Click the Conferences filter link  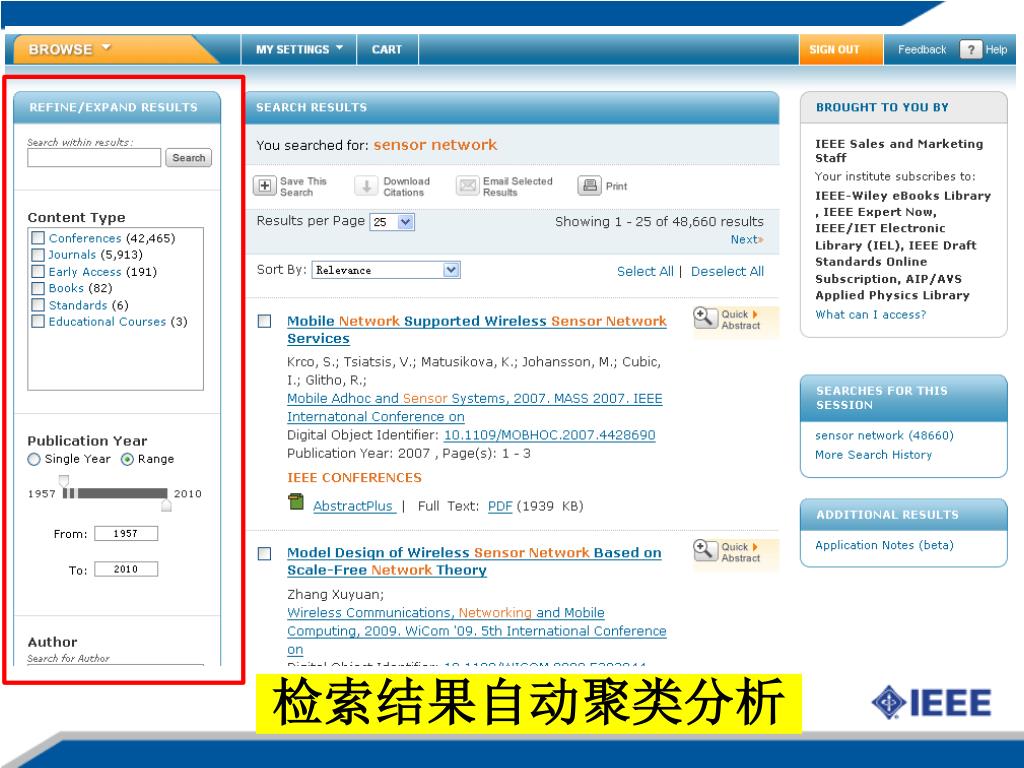pyautogui.click(x=85, y=238)
